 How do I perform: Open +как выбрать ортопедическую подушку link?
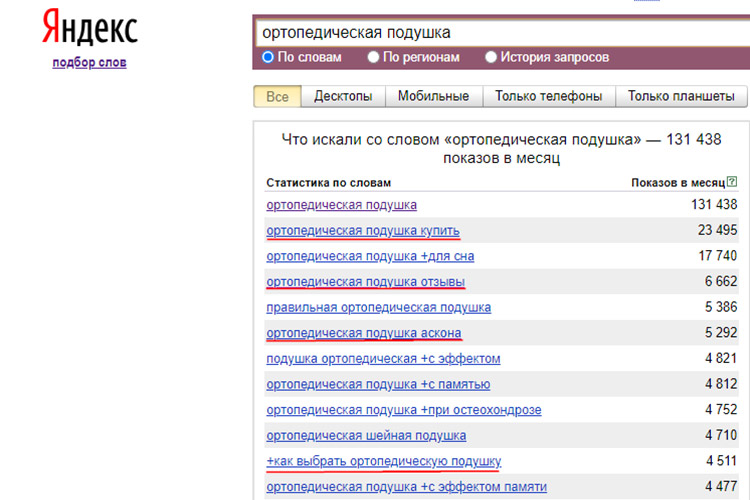tap(384, 461)
